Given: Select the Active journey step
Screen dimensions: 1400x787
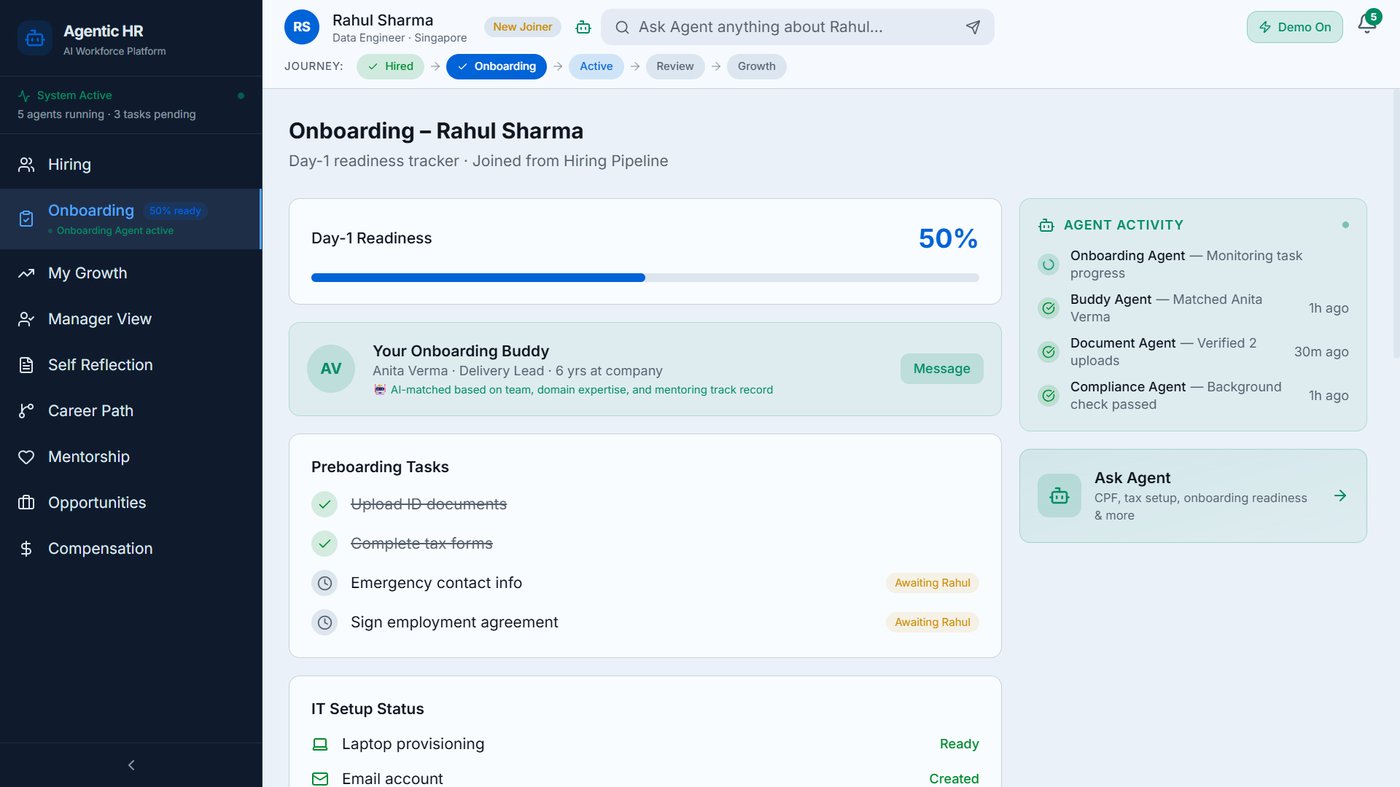Looking at the screenshot, I should [x=596, y=67].
